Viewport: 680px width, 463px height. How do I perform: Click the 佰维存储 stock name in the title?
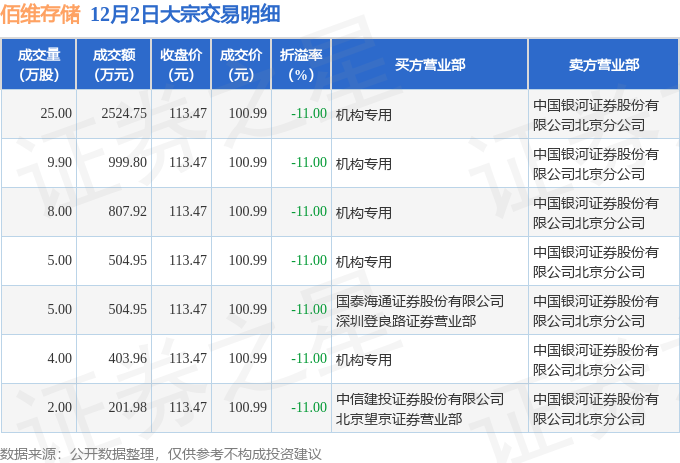pyautogui.click(x=40, y=14)
